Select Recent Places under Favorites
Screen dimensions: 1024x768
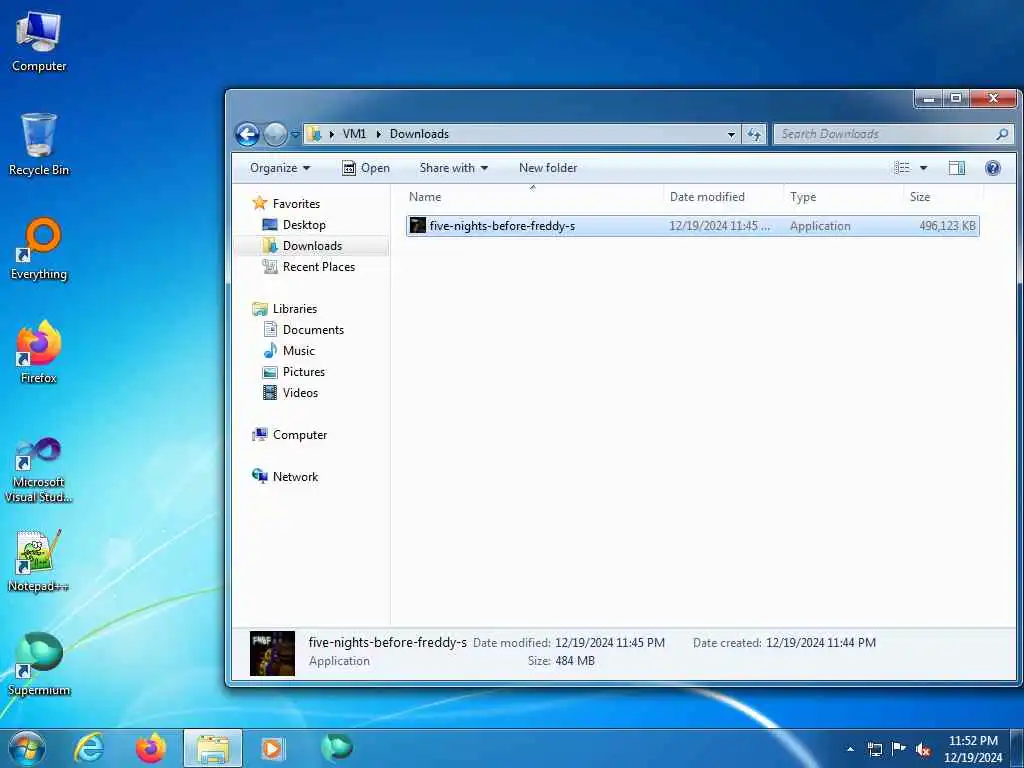(318, 266)
